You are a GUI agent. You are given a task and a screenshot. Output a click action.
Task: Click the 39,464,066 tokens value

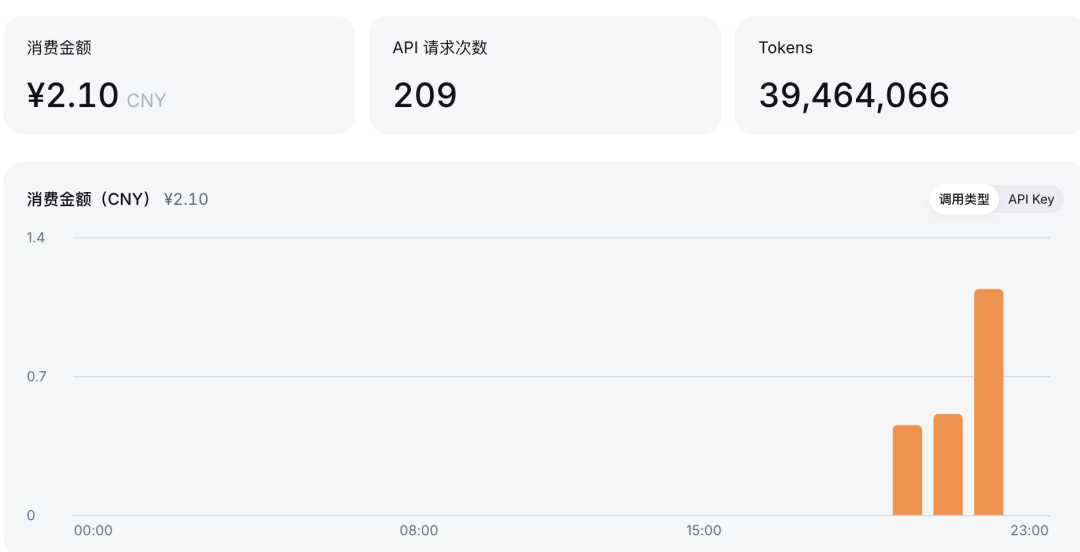(854, 95)
